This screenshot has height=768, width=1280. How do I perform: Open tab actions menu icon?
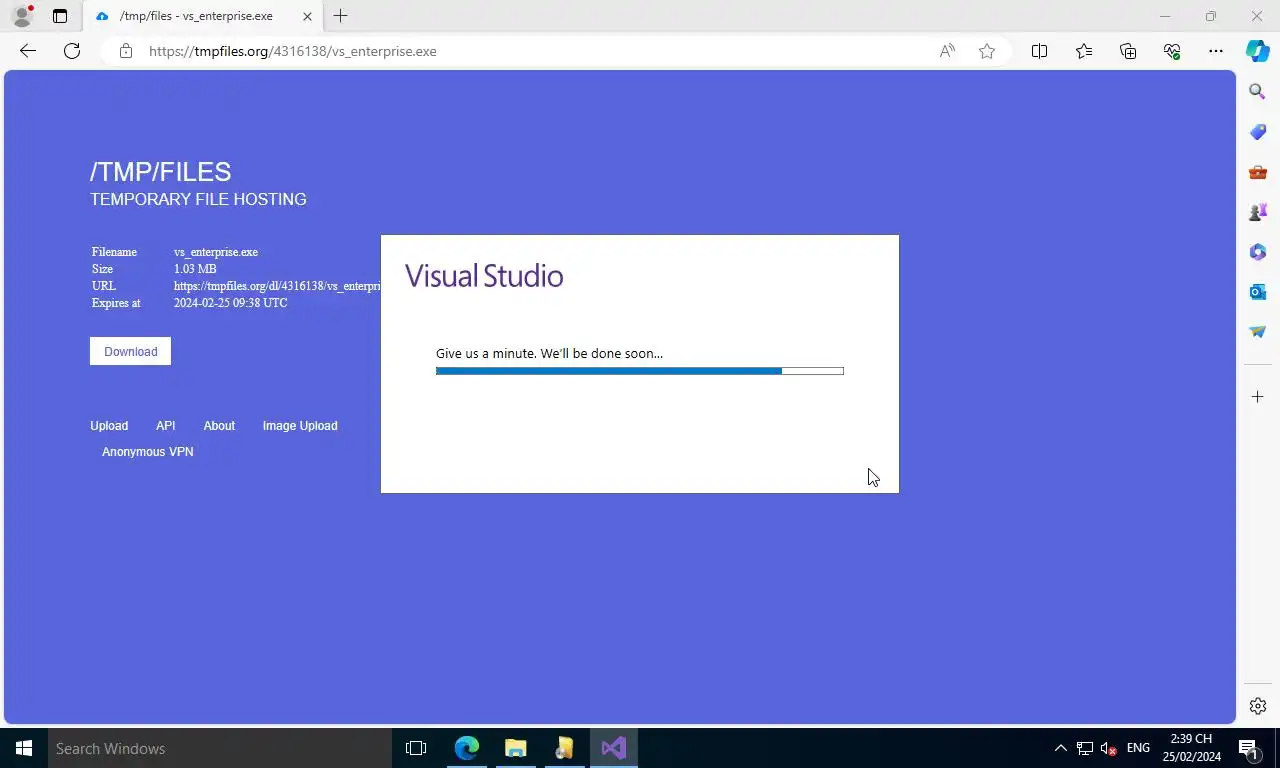coord(60,16)
